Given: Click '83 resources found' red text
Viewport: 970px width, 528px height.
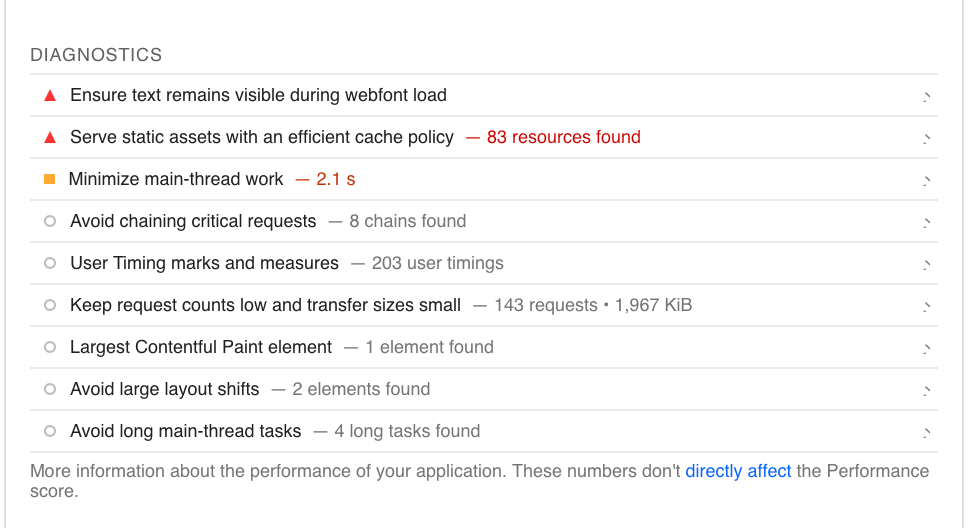Looking at the screenshot, I should 564,137.
